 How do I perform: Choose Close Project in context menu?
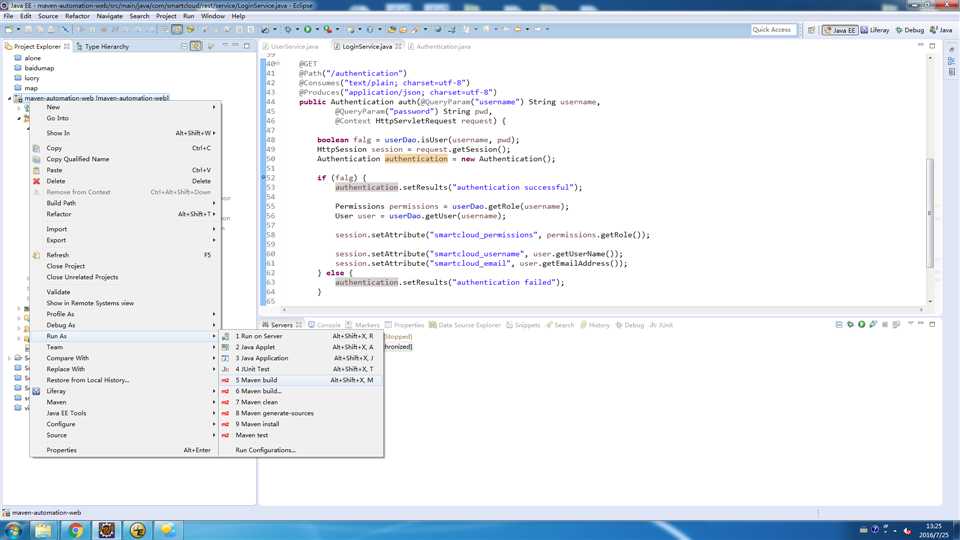124,266
